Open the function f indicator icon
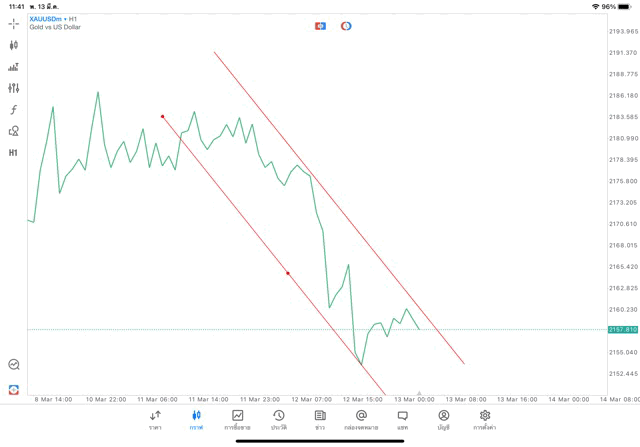 tap(13, 109)
